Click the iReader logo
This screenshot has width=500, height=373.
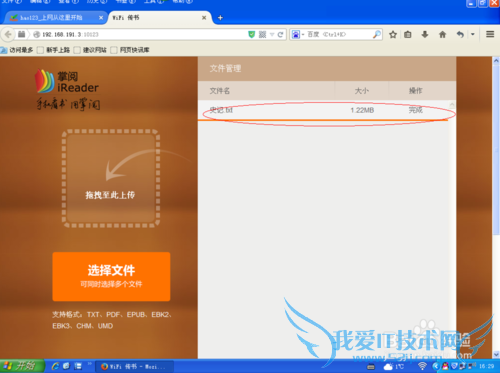click(67, 89)
